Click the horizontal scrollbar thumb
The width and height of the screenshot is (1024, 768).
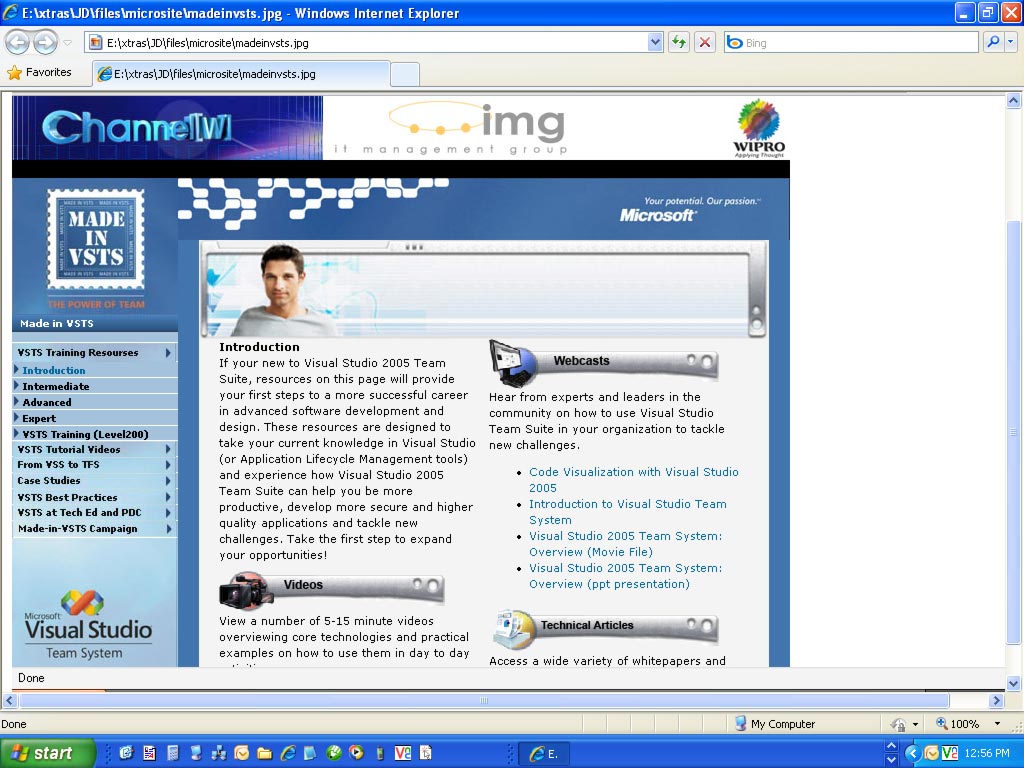click(x=484, y=701)
